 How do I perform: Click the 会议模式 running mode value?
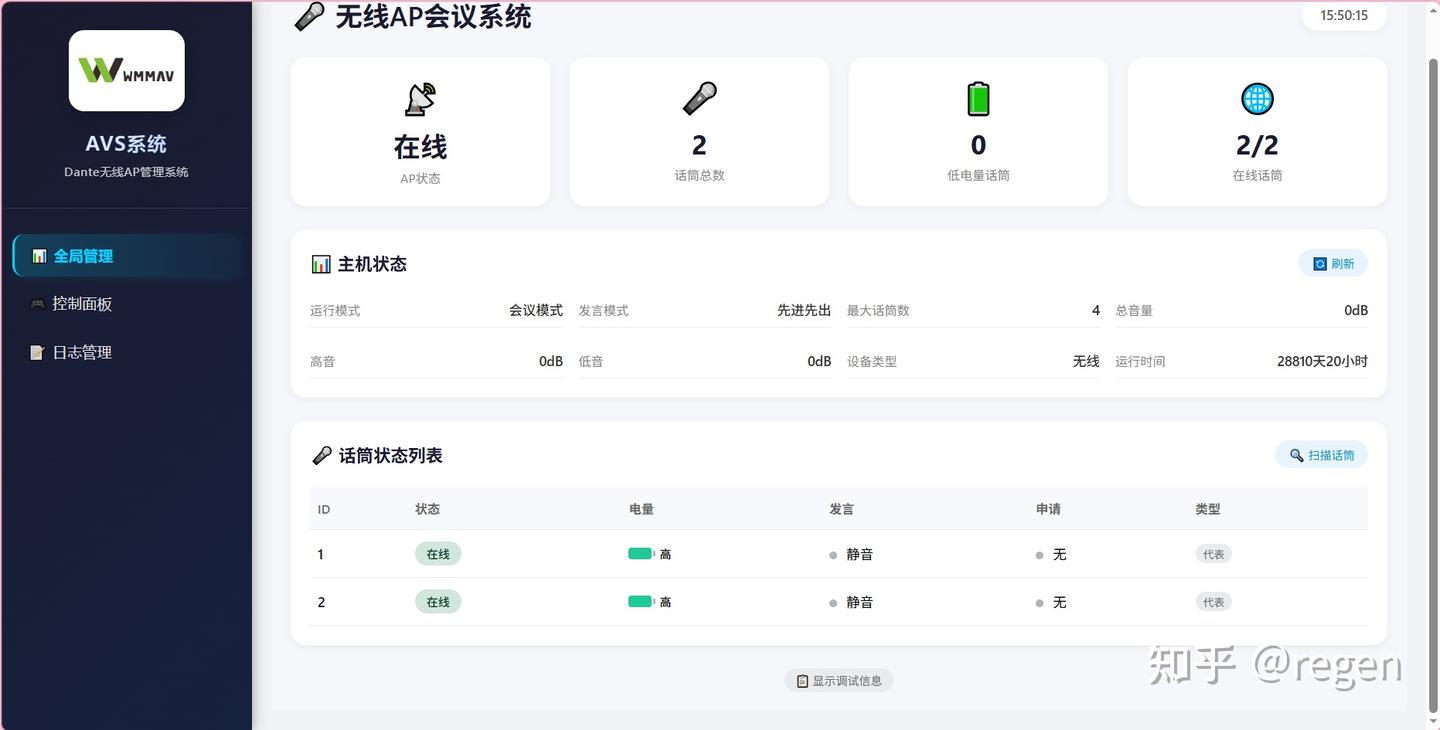click(x=536, y=310)
